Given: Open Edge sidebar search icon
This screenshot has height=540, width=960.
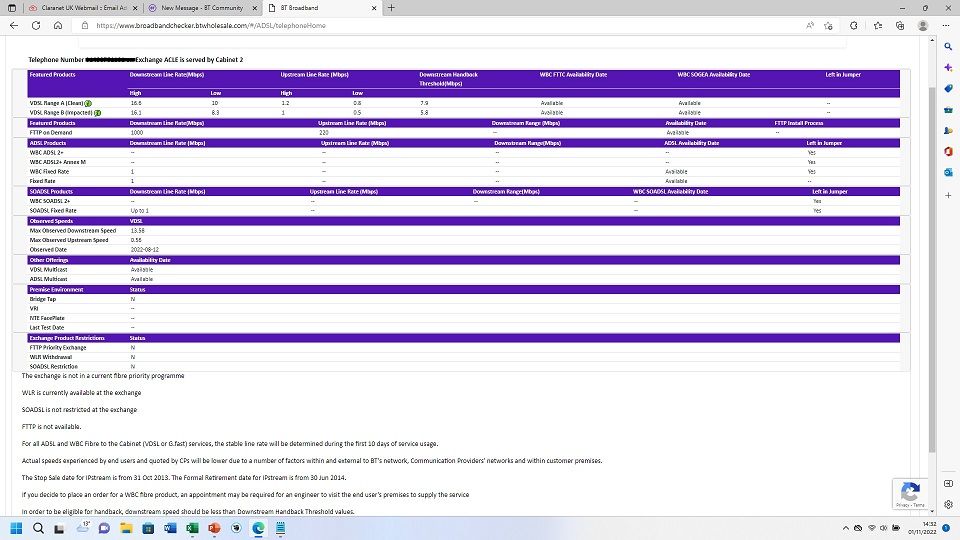Looking at the screenshot, I should (x=948, y=46).
